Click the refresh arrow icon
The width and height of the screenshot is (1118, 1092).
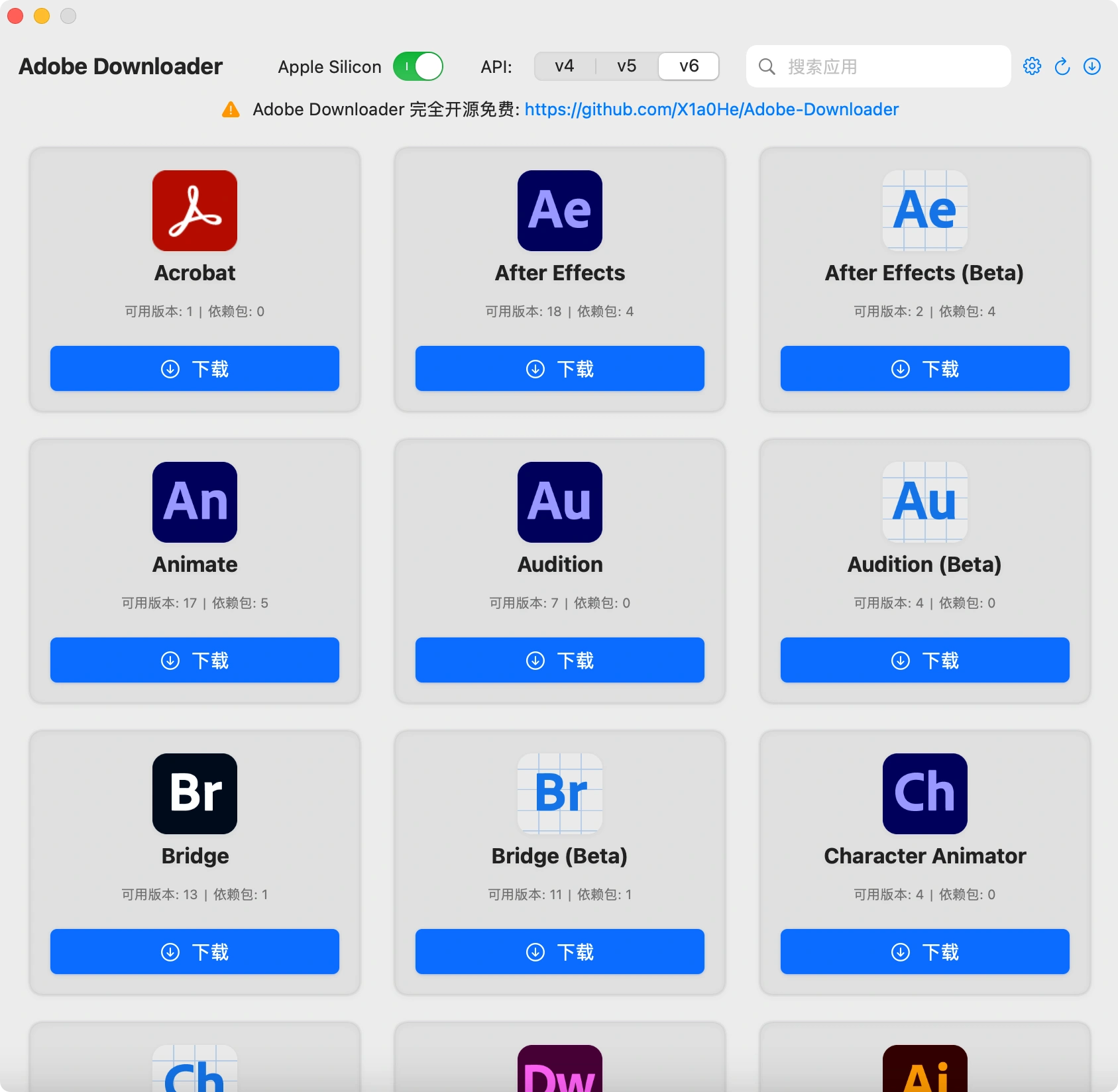pos(1062,66)
